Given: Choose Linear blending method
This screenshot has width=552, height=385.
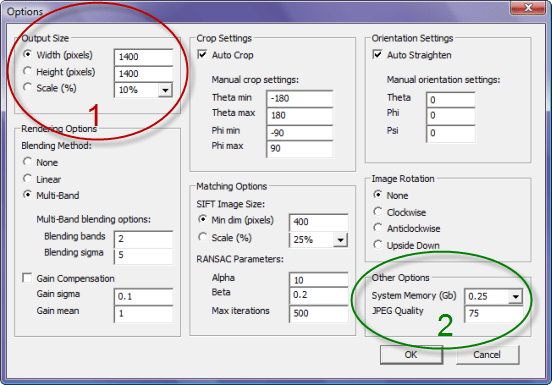Looking at the screenshot, I should click(x=27, y=178).
